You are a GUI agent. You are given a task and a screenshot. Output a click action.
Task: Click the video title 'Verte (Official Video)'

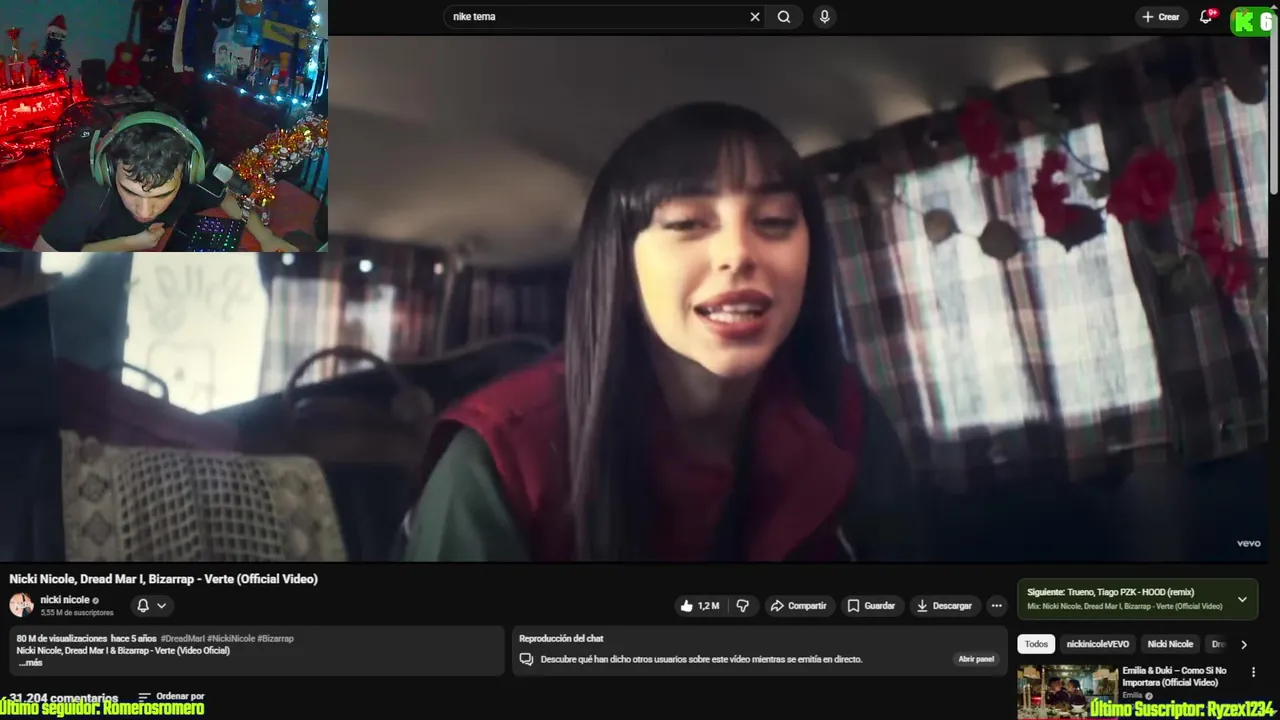pos(164,579)
